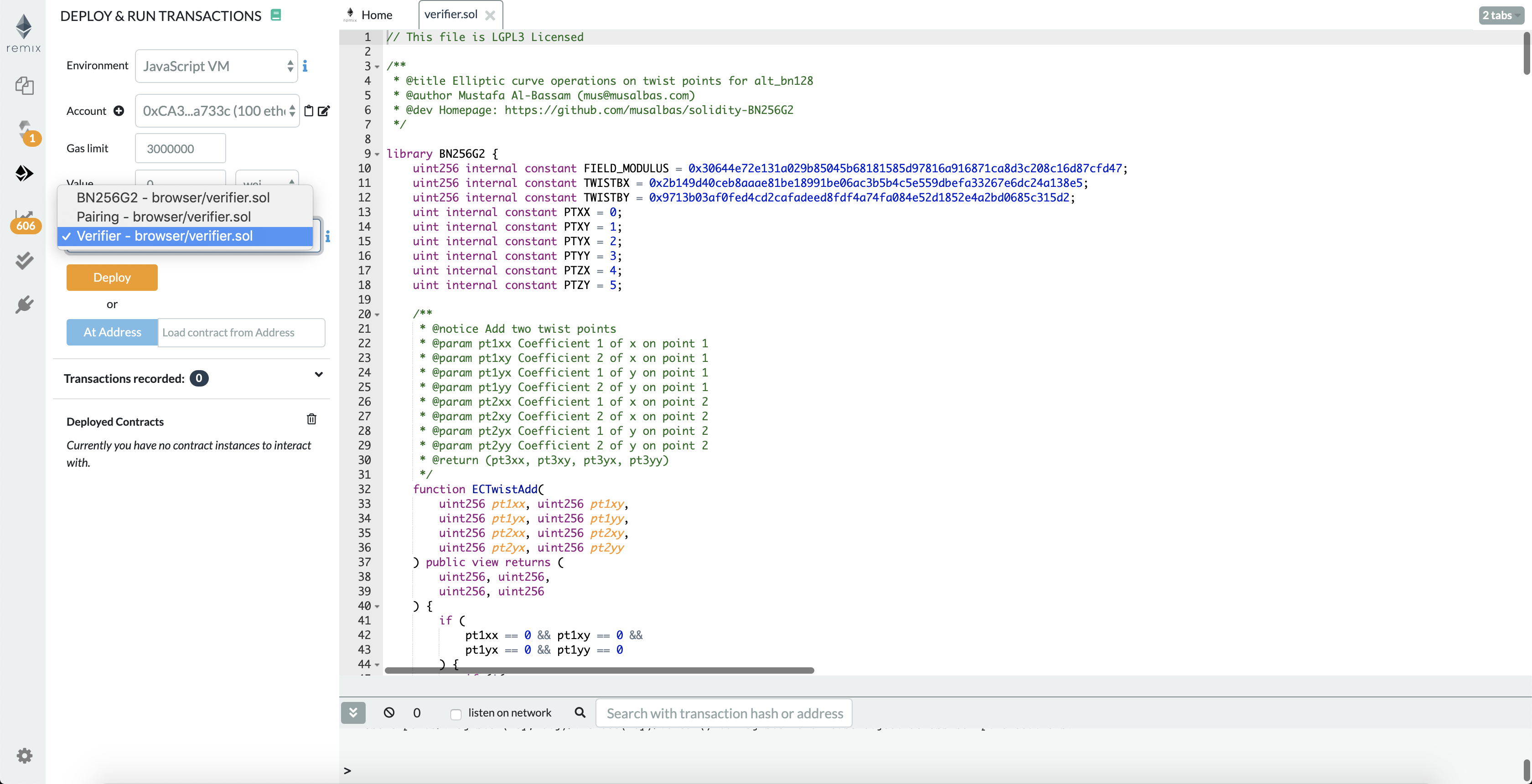Open the File explorers sidebar icon
Viewport: 1532px width, 784px height.
tap(24, 86)
